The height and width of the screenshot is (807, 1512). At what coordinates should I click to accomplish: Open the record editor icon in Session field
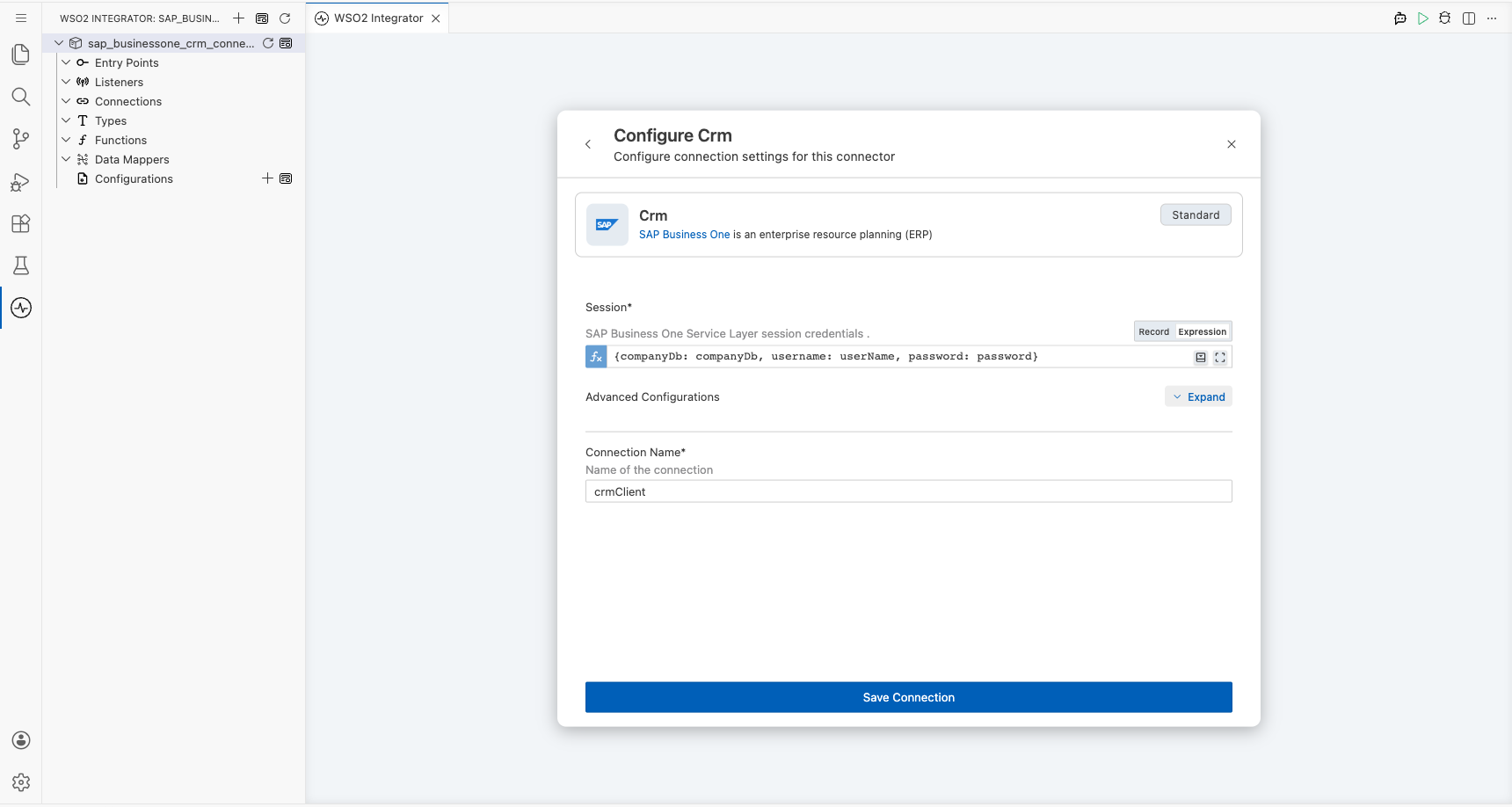pyautogui.click(x=1201, y=357)
